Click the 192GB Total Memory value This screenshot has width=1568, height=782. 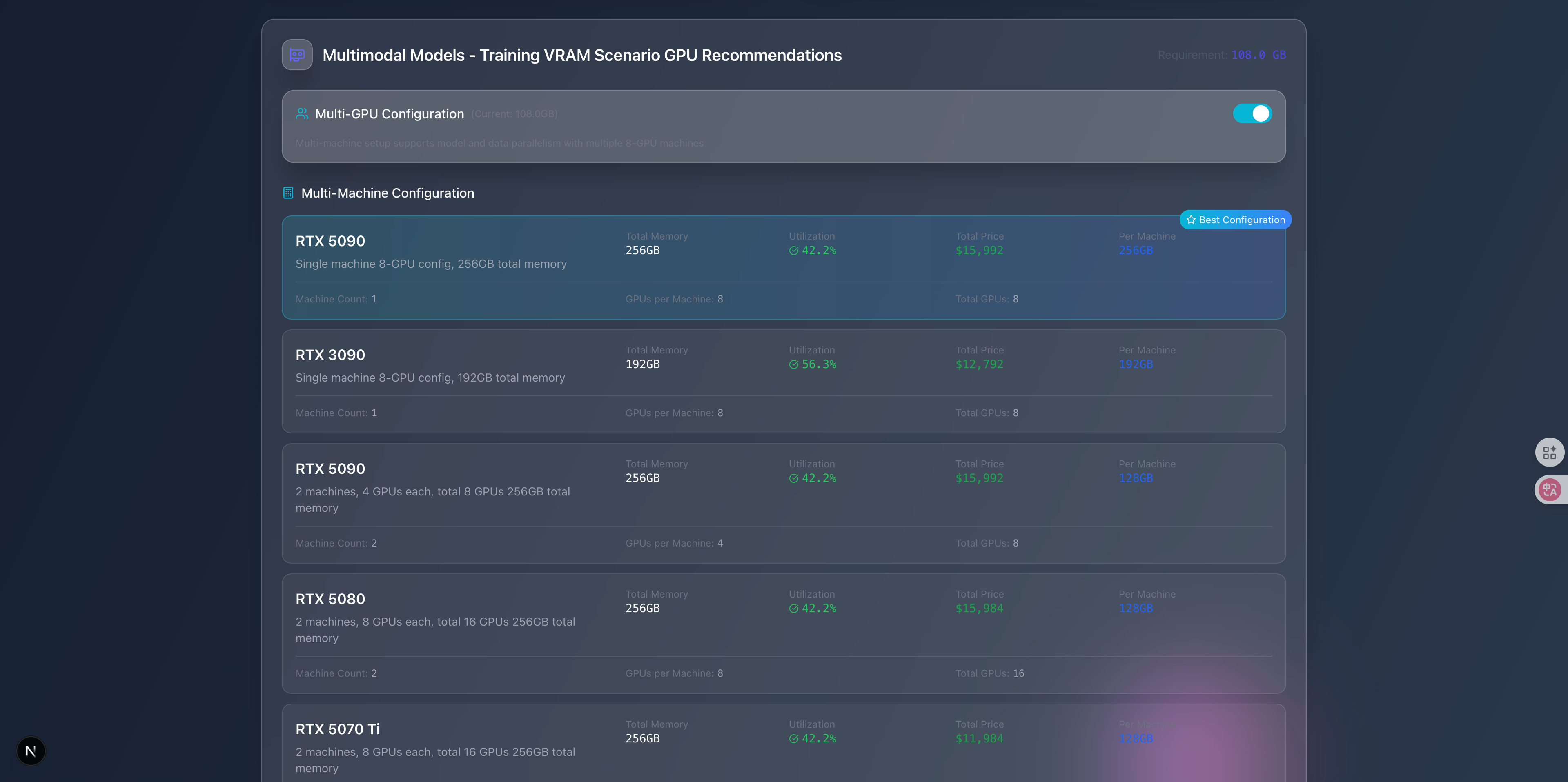643,364
